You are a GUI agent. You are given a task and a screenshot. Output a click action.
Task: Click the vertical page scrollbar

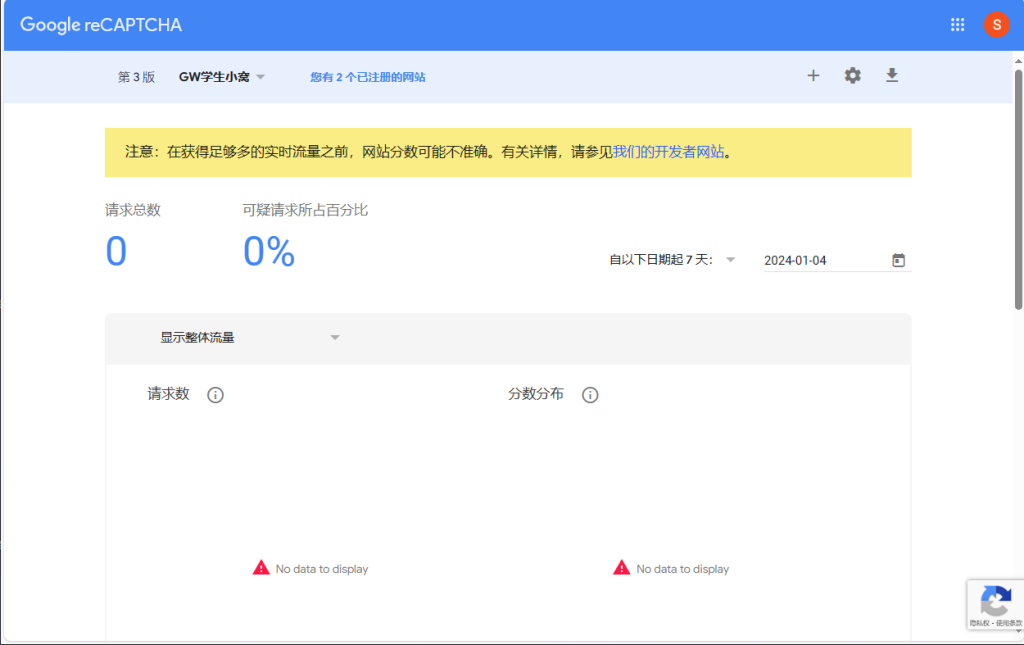(x=1018, y=189)
